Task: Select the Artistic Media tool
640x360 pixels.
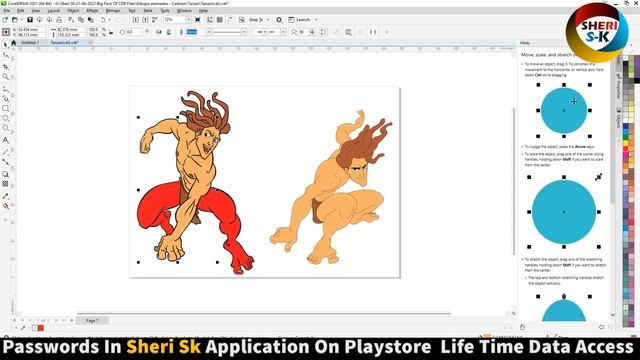Action: point(5,98)
